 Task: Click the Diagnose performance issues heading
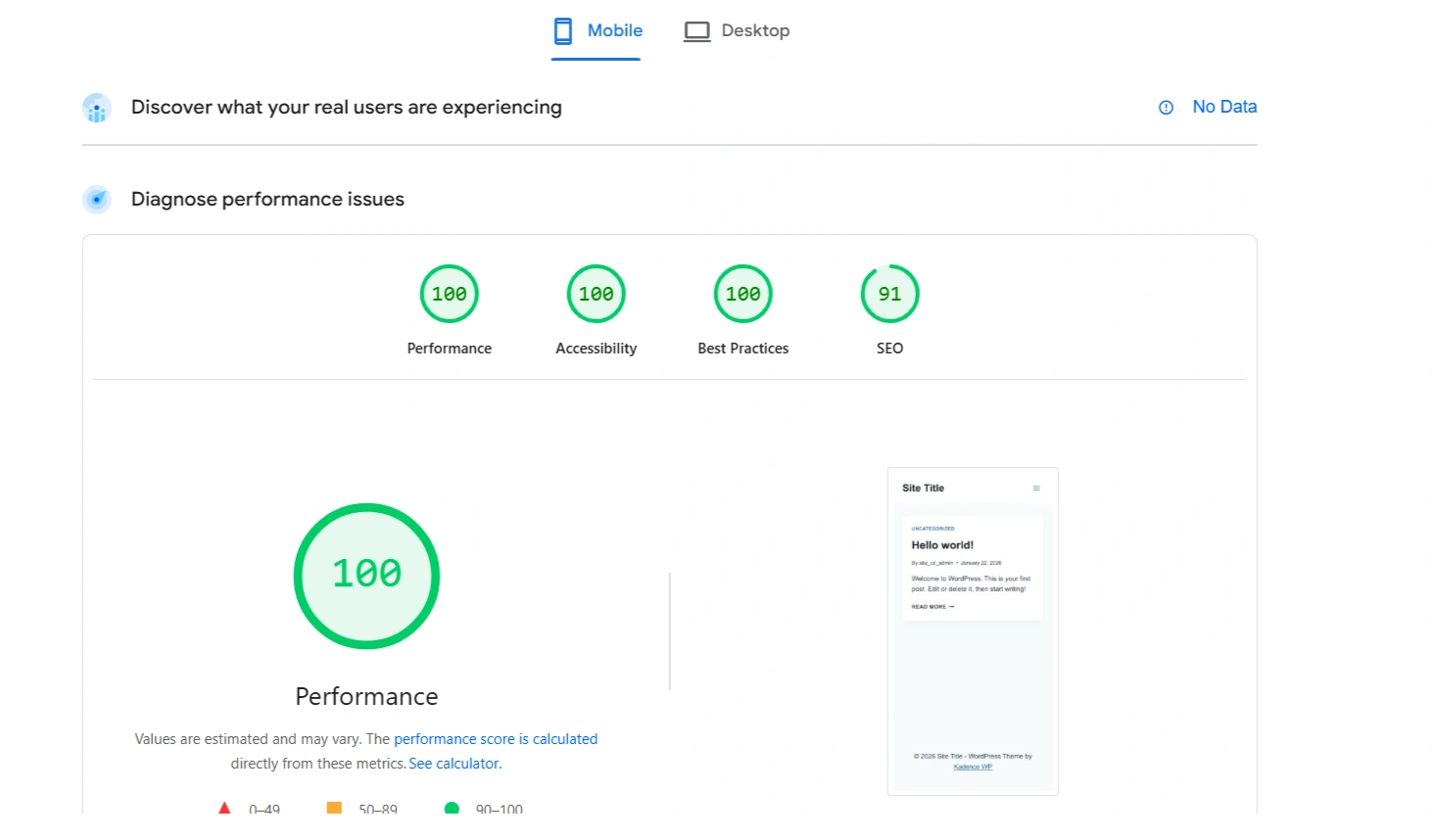click(x=267, y=199)
